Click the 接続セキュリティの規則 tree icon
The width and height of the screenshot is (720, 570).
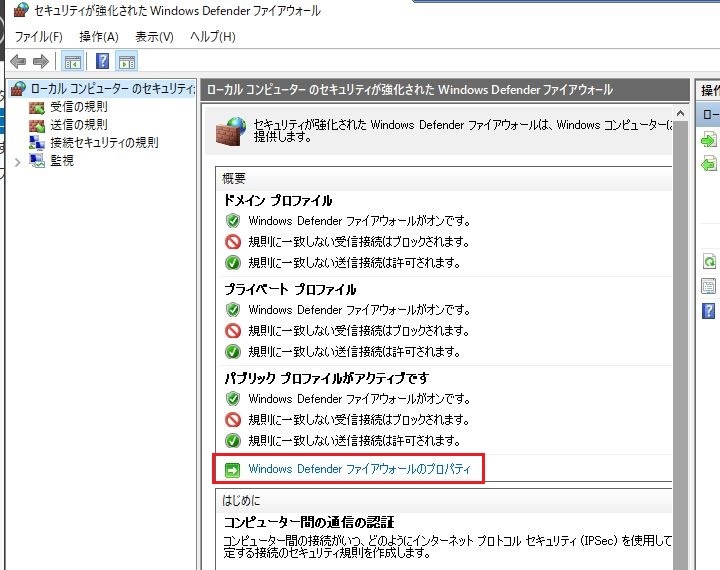(x=37, y=143)
